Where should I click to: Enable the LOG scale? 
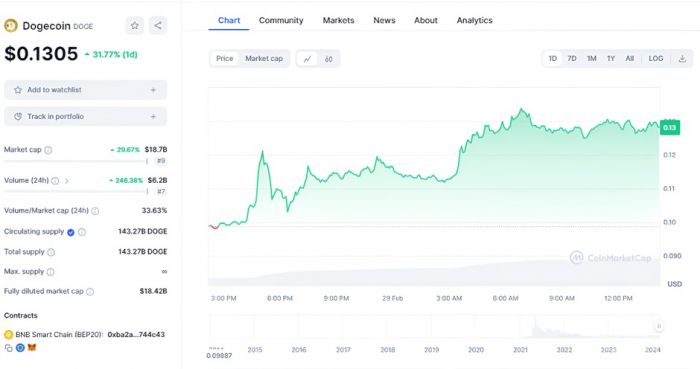[655, 58]
